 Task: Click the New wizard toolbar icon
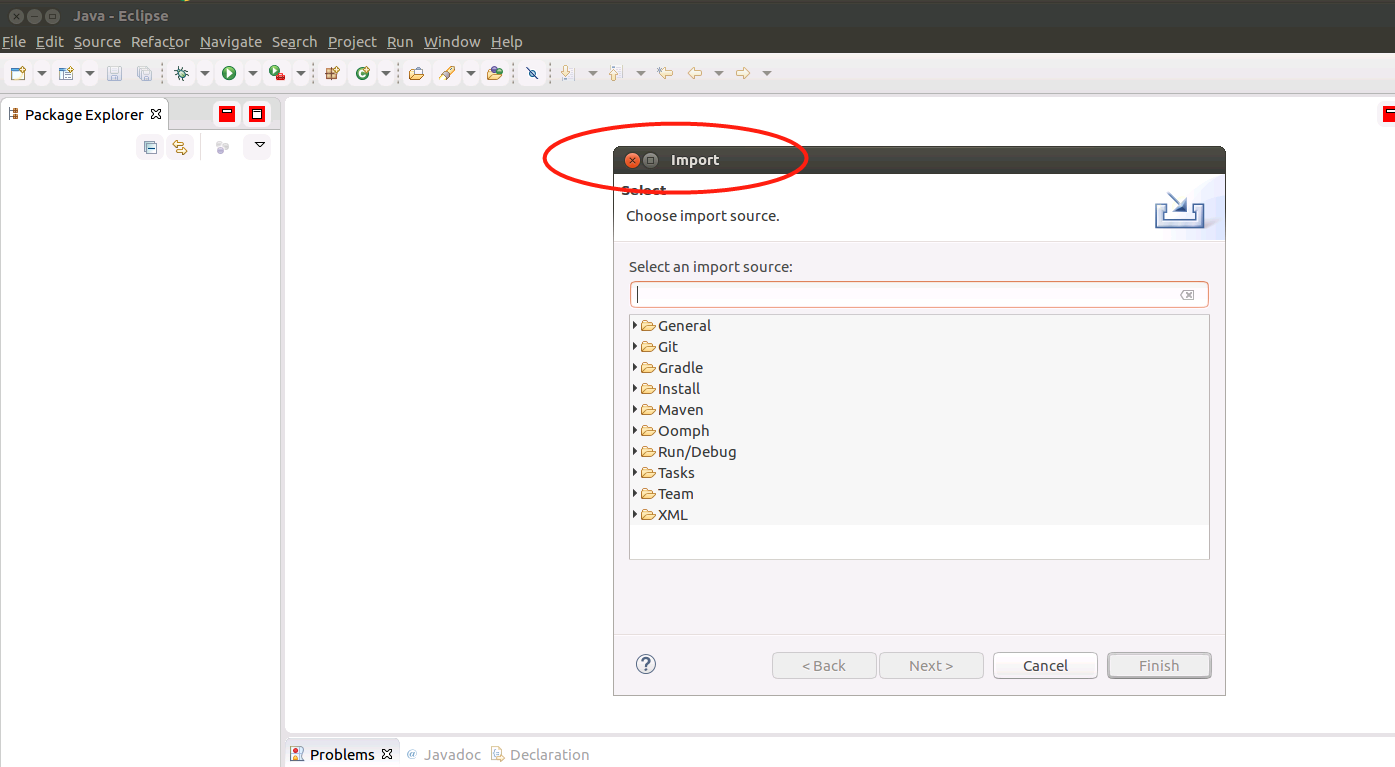coord(18,73)
